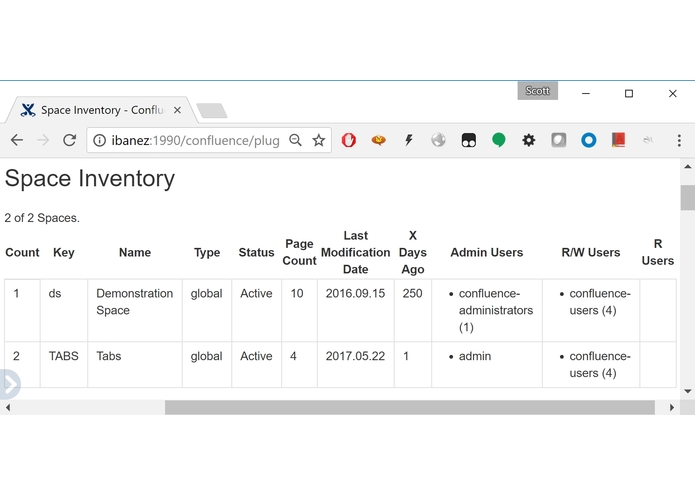This screenshot has height=494, width=695.
Task: Click the address bar URL ibanez:1990/confluence
Action: pos(195,140)
